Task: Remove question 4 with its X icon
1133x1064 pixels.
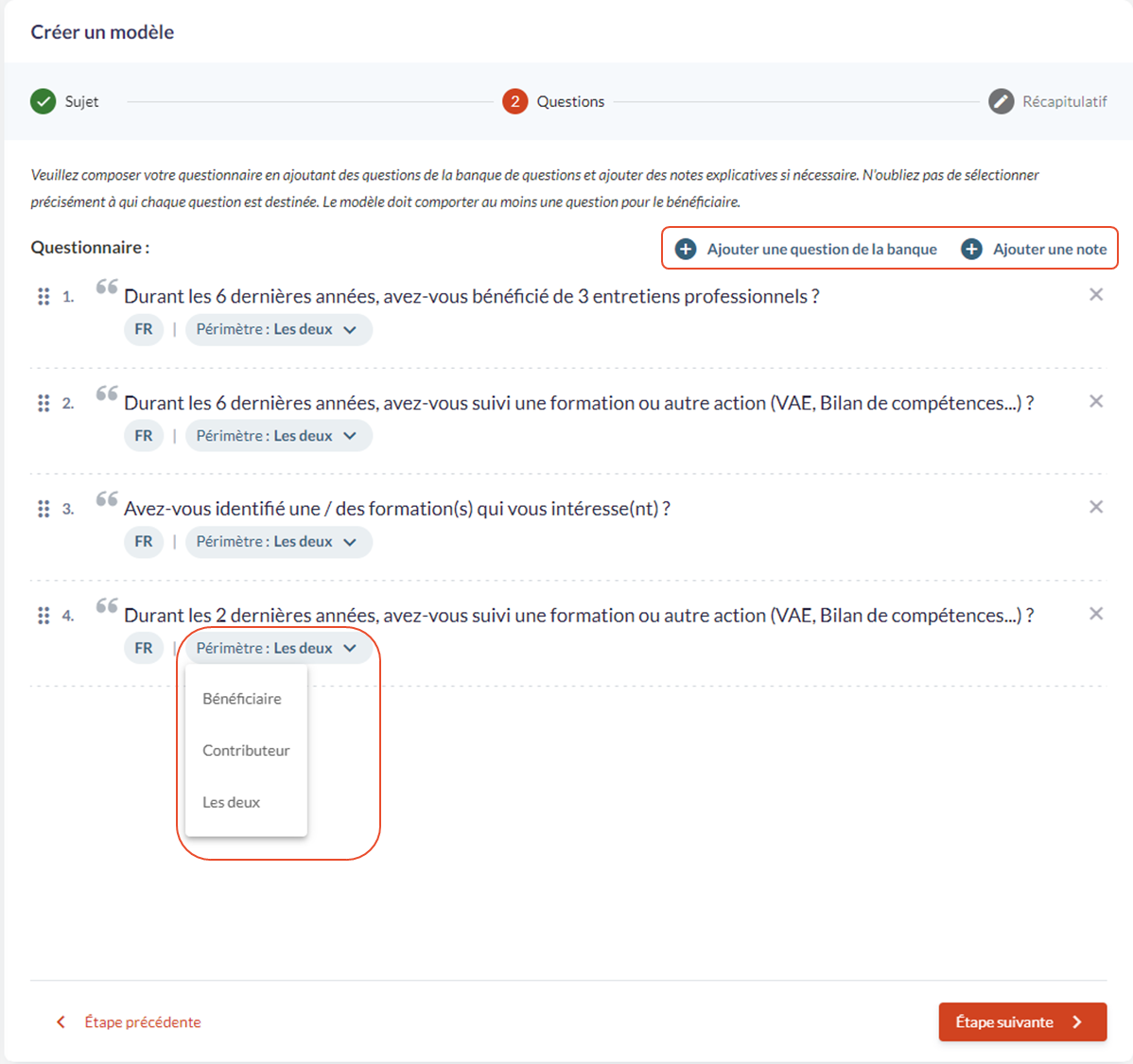Action: [x=1095, y=614]
